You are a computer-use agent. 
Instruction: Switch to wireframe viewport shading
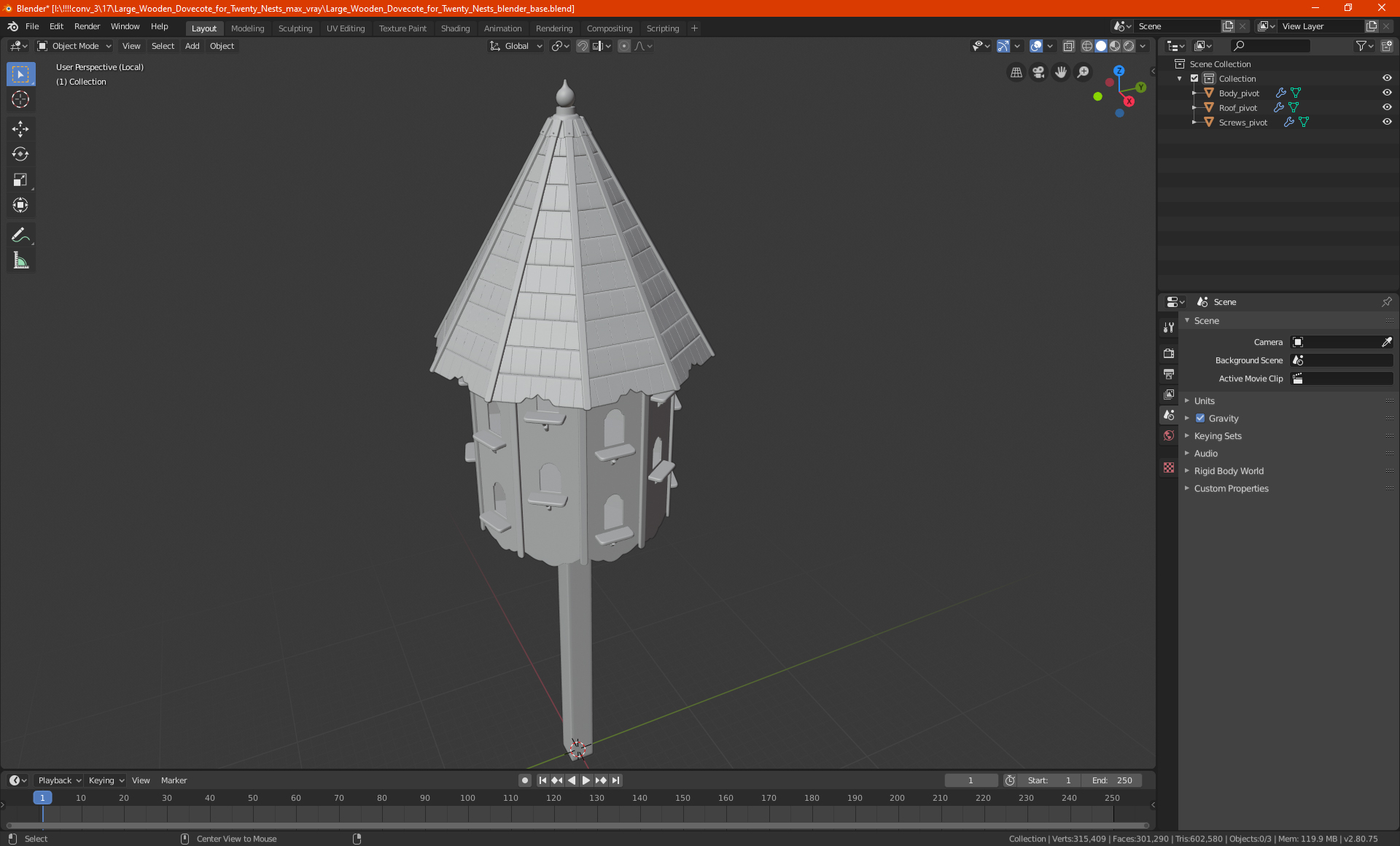coord(1087,46)
